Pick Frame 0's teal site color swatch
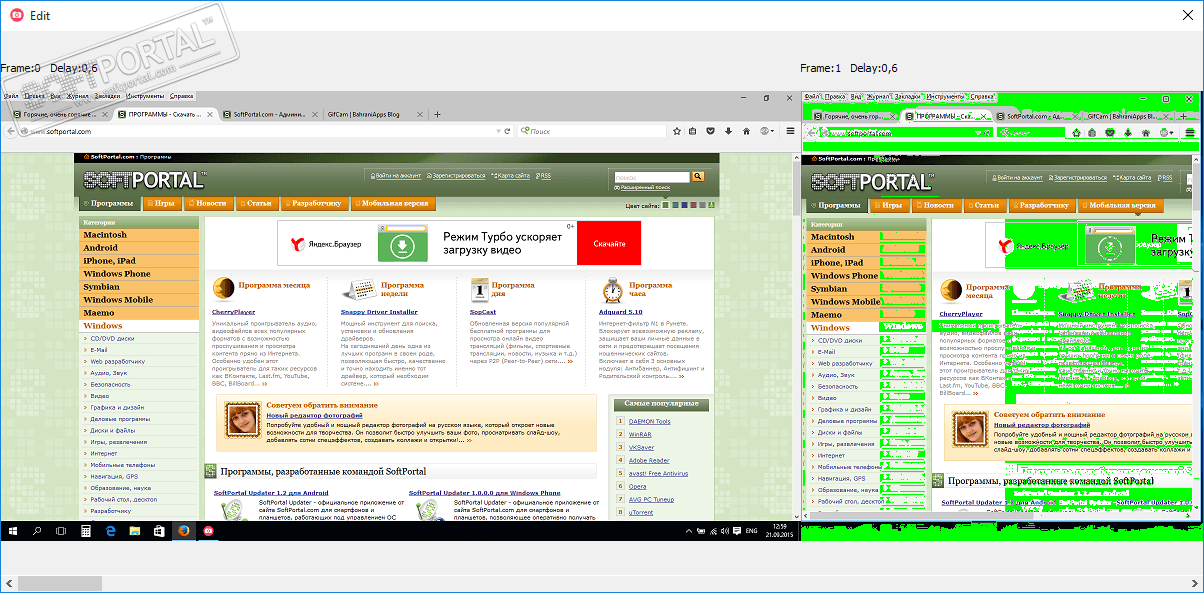 [x=675, y=205]
